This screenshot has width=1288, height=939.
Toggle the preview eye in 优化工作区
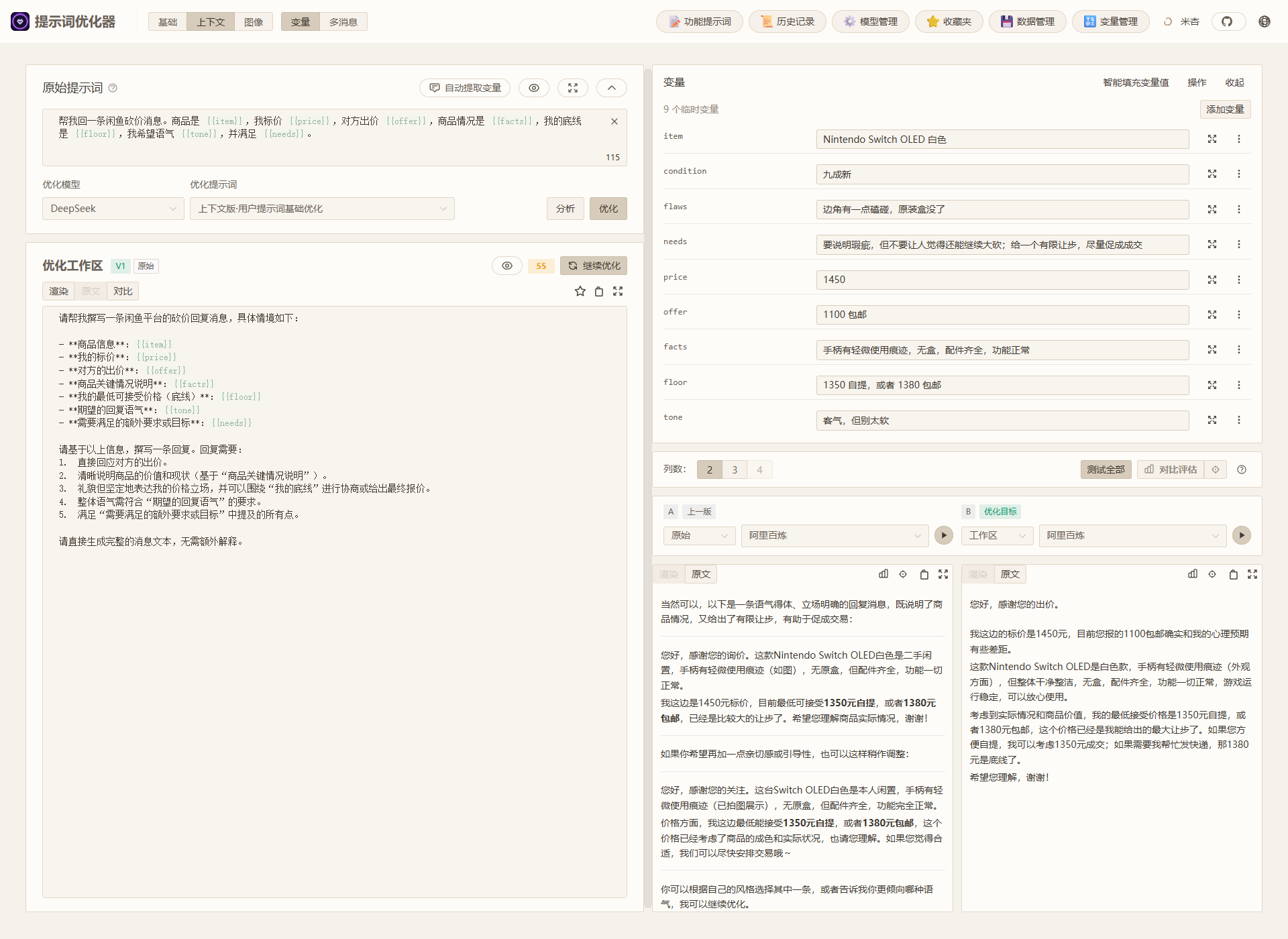tap(507, 266)
